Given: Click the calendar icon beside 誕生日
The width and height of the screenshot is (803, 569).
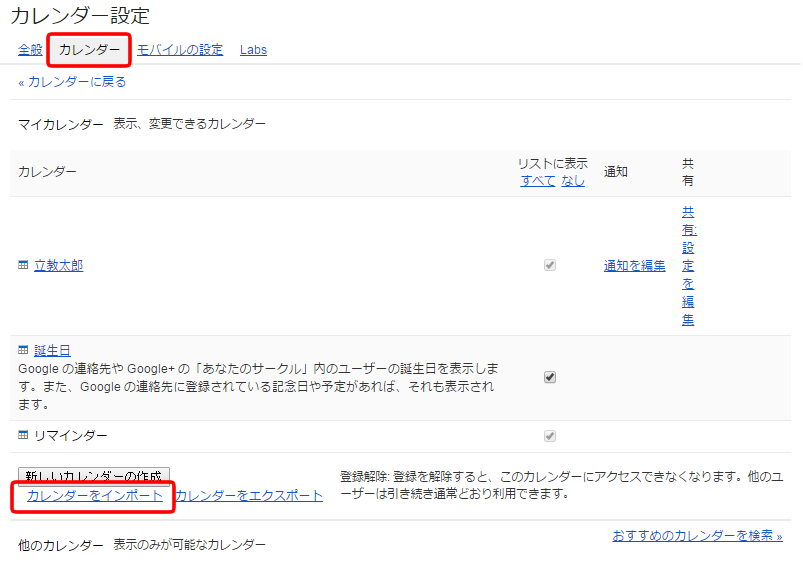Looking at the screenshot, I should pos(23,350).
